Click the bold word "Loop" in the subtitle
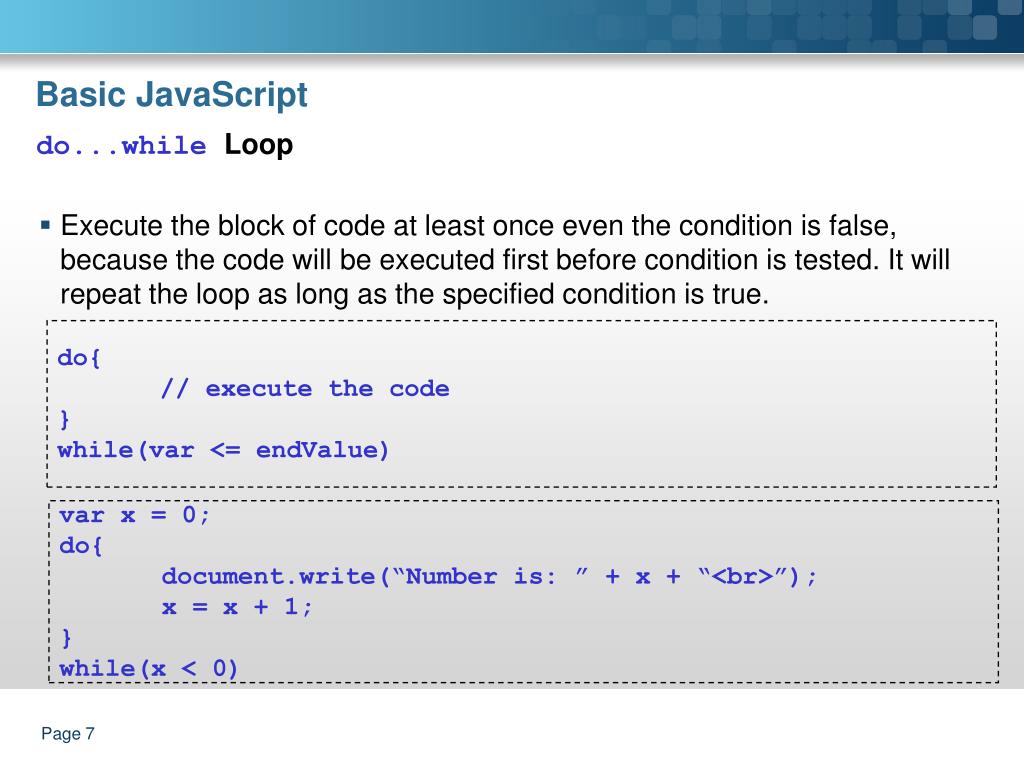The width and height of the screenshot is (1024, 768). coord(259,145)
